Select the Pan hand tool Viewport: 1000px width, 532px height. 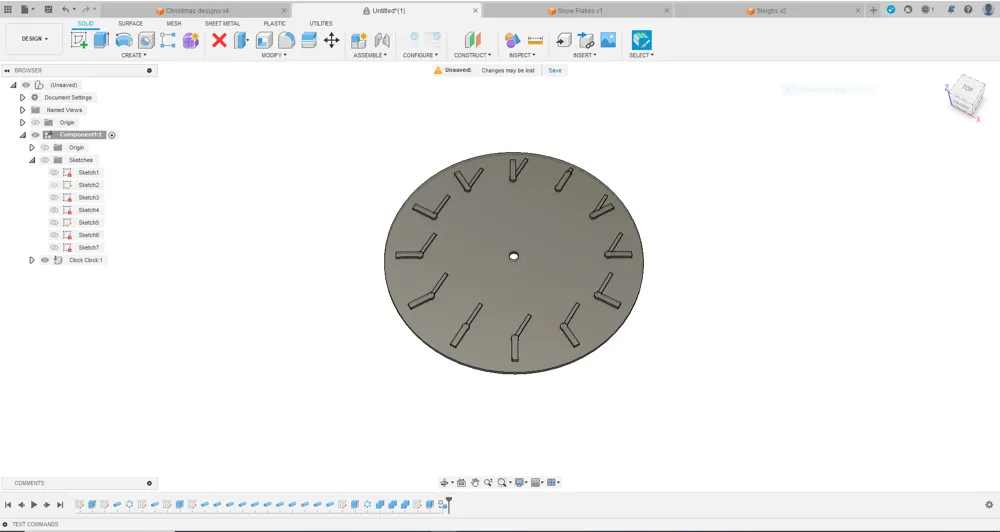tap(474, 483)
